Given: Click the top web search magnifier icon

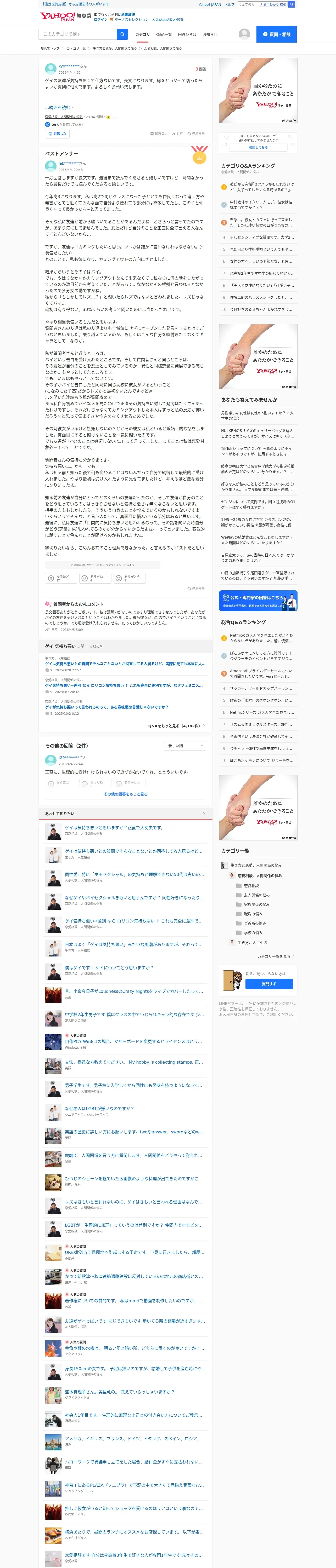Looking at the screenshot, I should pos(292,4).
